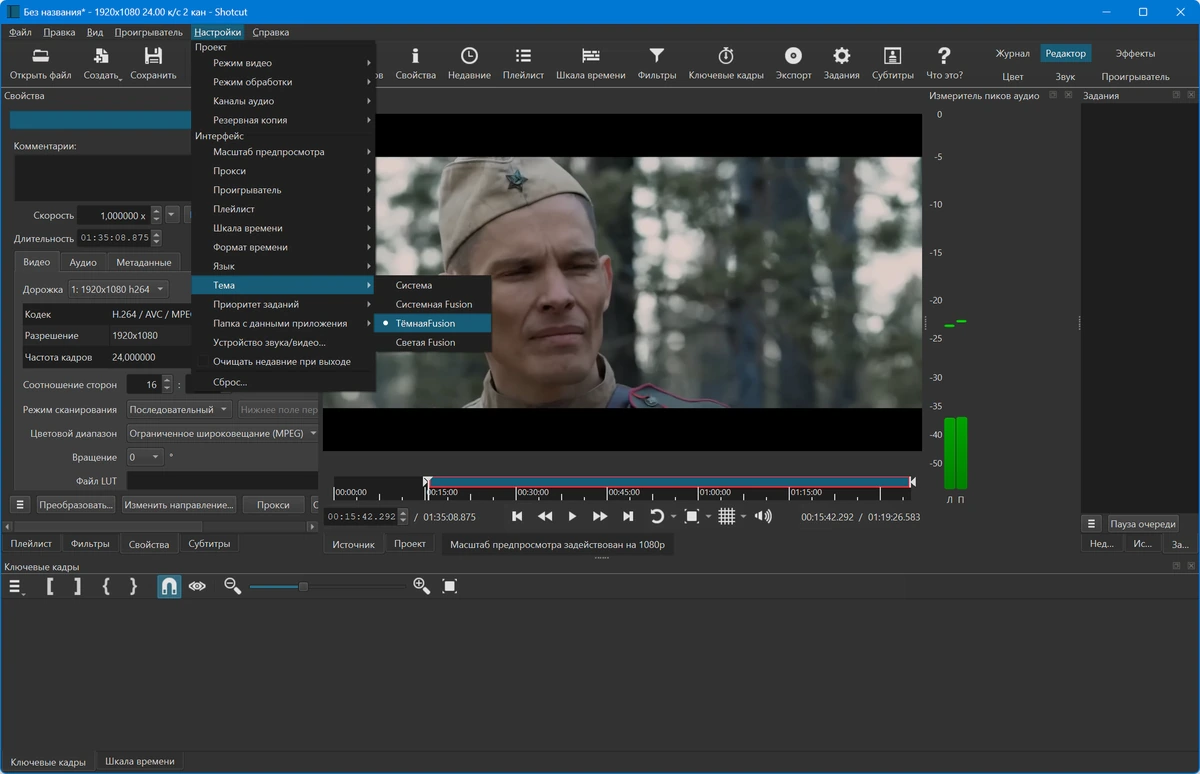Viewport: 1200px width, 774px height.
Task: Open the 'Вращение' rotation dropdown
Action: pos(144,457)
